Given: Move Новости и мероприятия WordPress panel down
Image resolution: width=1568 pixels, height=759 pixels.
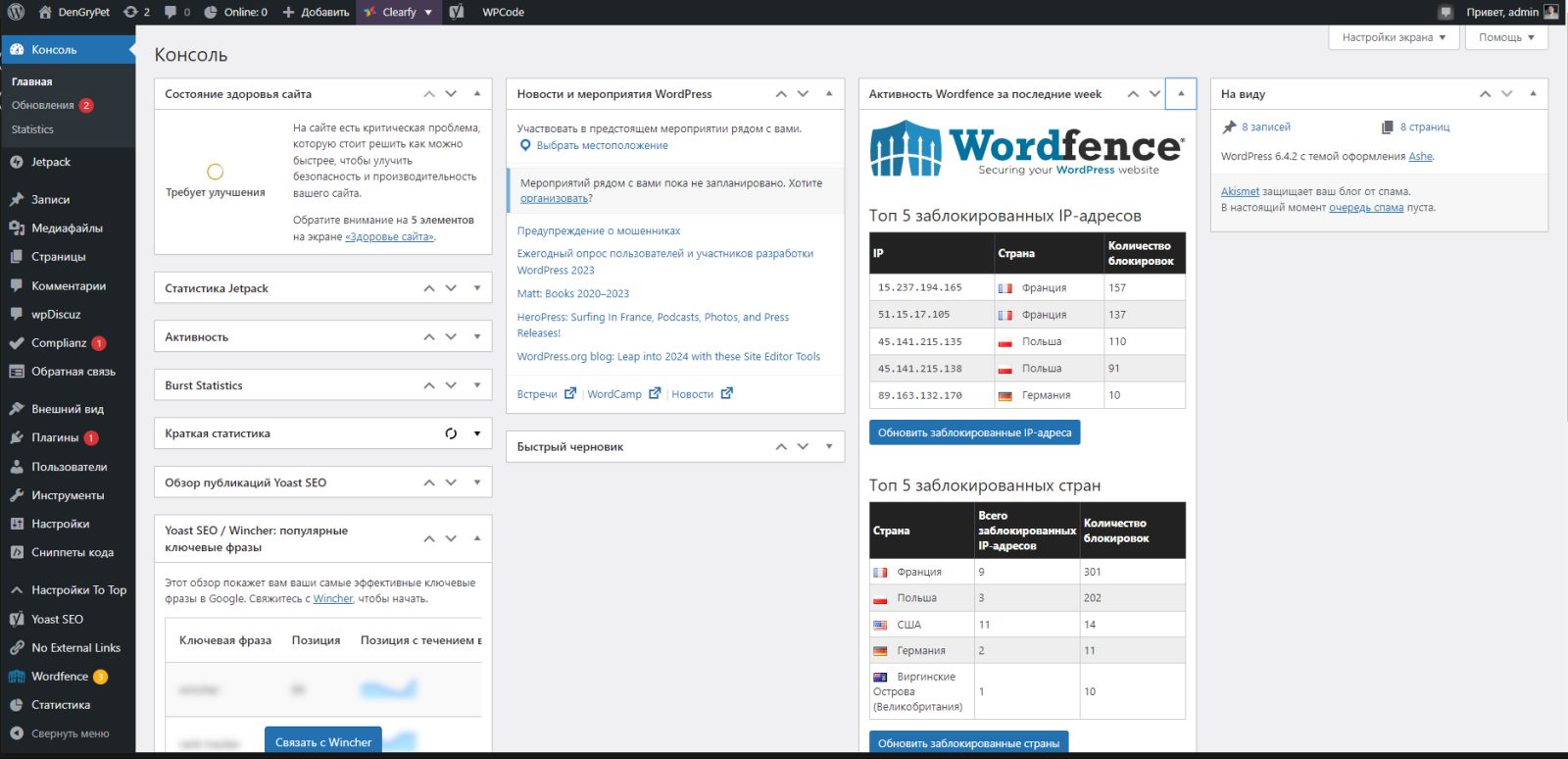Looking at the screenshot, I should click(x=803, y=94).
